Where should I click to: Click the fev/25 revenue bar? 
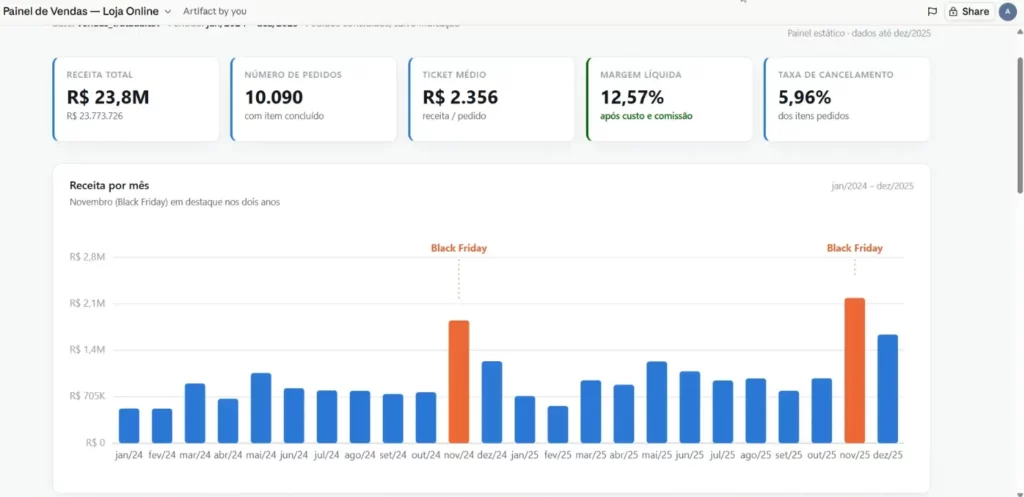click(558, 425)
